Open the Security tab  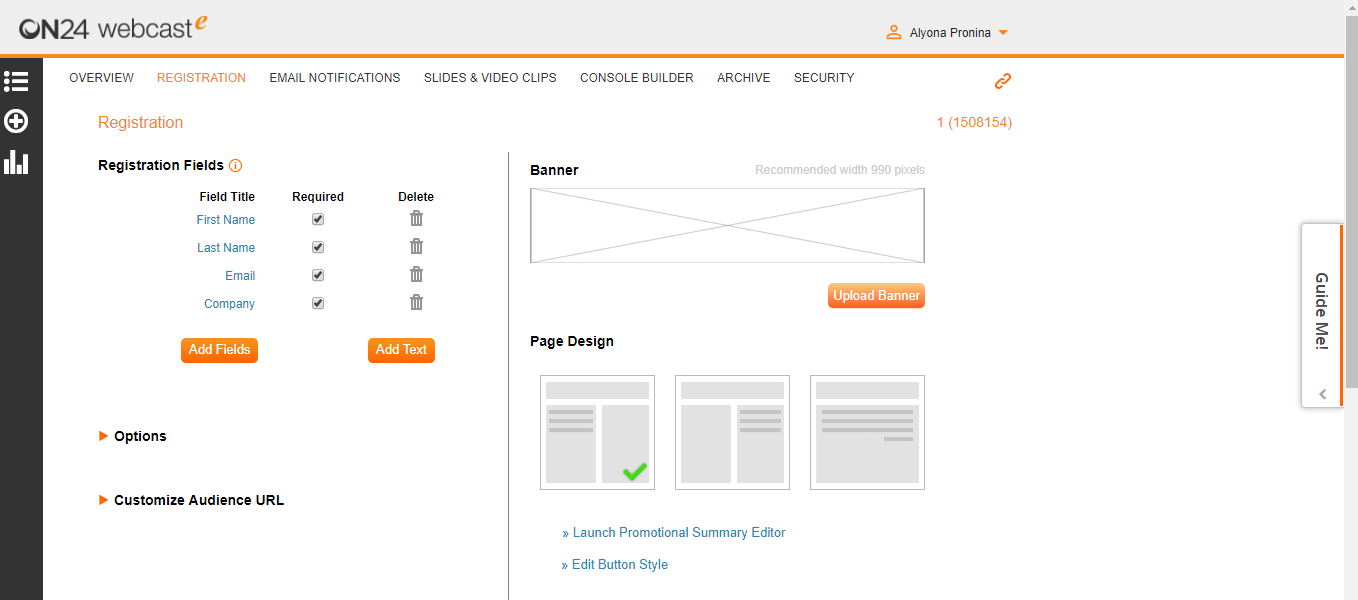[x=824, y=78]
